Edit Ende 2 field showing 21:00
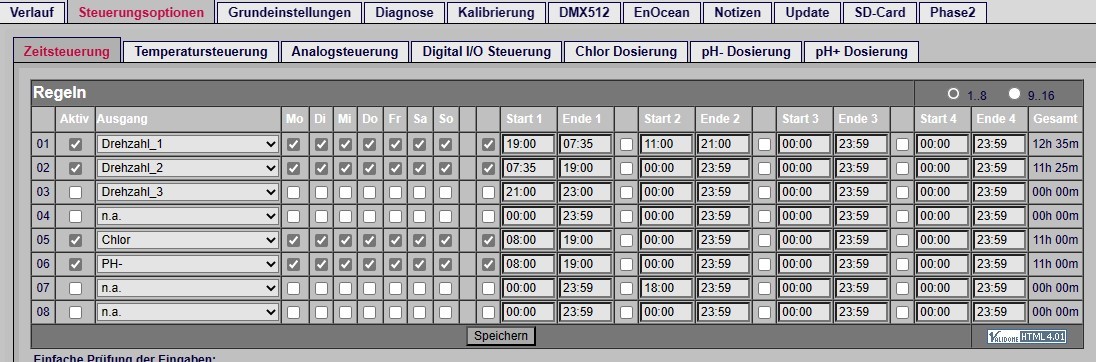This screenshot has width=1096, height=362. (723, 144)
